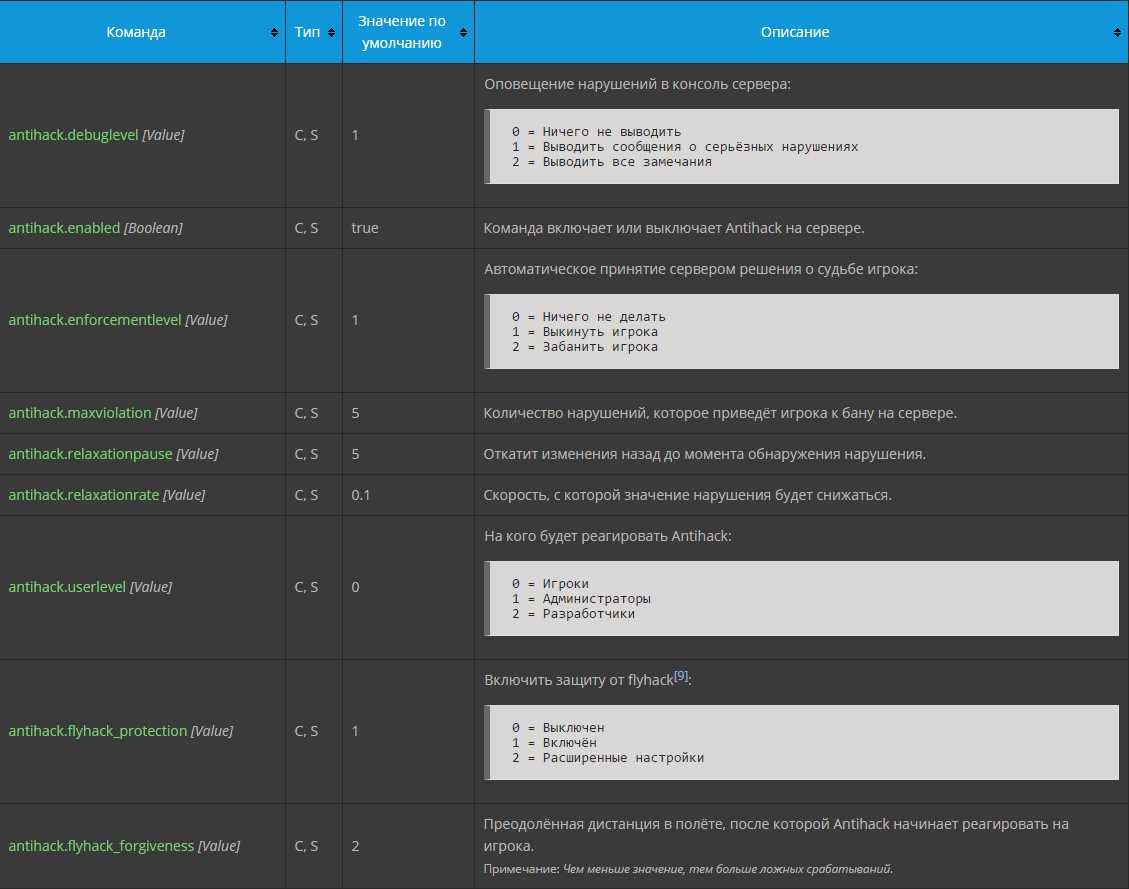This screenshot has height=889, width=1129.
Task: Sort by Описание column arrows
Action: pyautogui.click(x=1117, y=32)
